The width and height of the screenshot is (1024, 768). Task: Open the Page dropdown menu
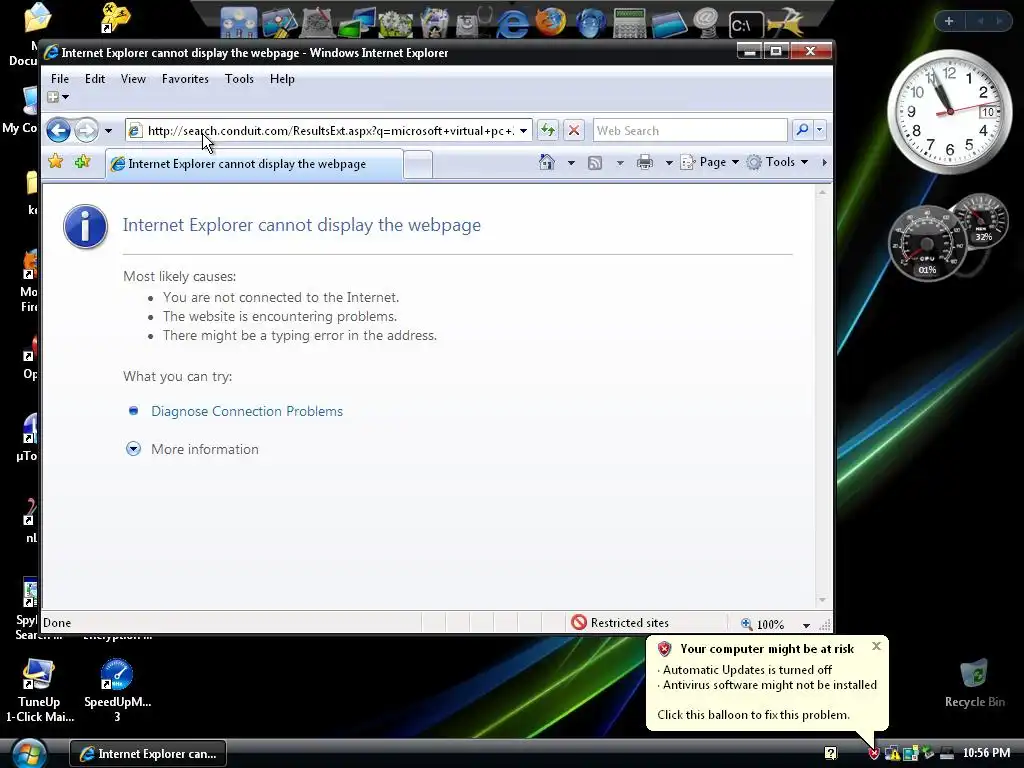click(x=710, y=163)
